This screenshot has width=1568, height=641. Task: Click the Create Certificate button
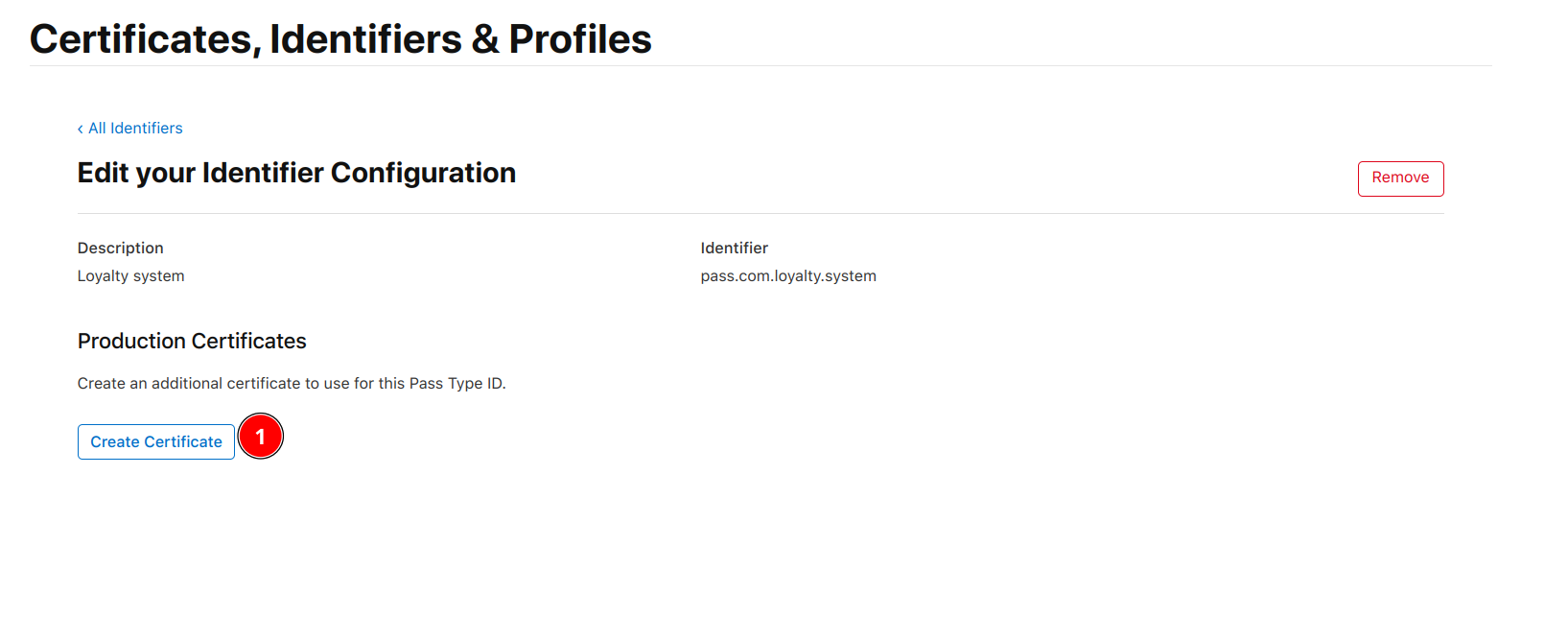coord(156,441)
